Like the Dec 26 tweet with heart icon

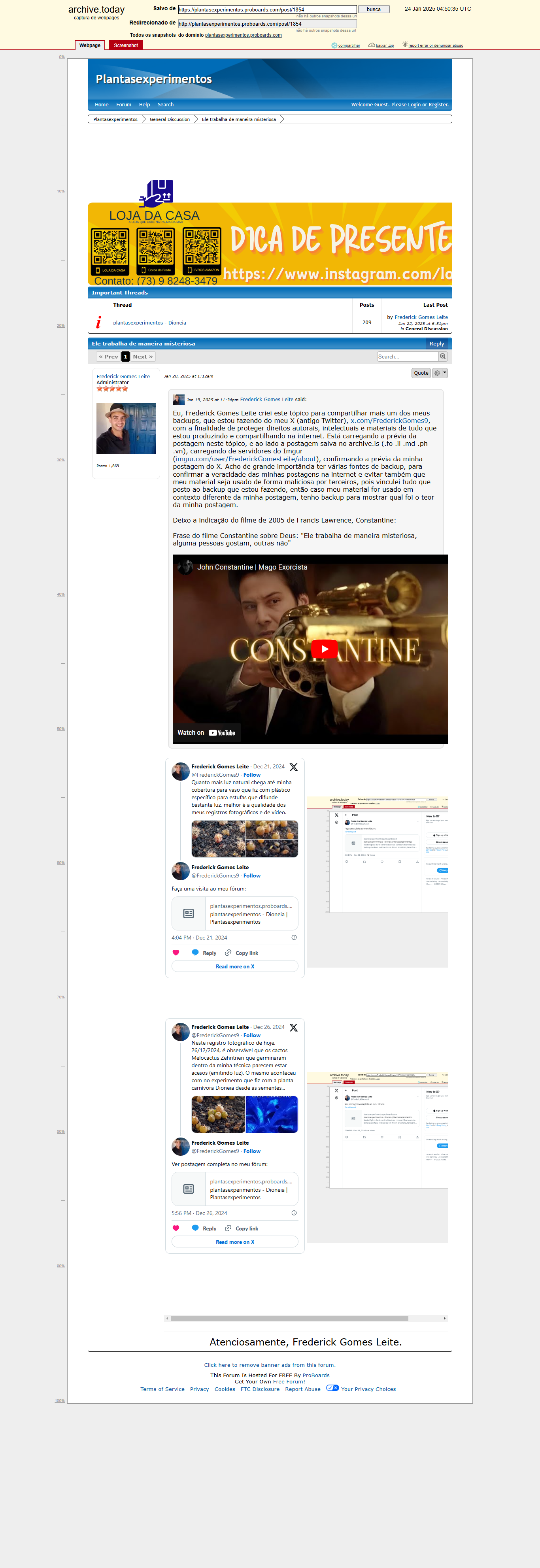(x=176, y=1228)
